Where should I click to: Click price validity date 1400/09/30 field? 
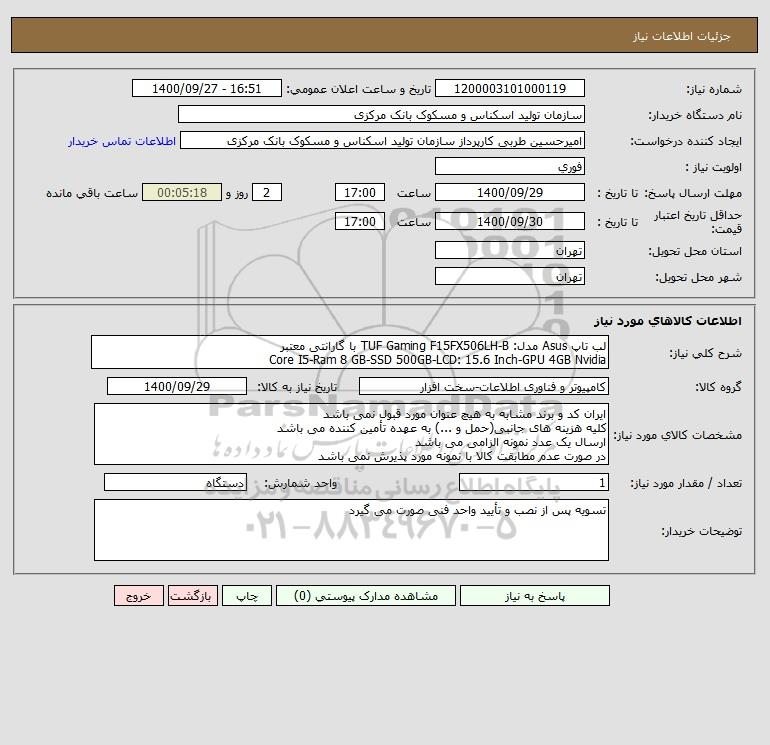point(510,221)
